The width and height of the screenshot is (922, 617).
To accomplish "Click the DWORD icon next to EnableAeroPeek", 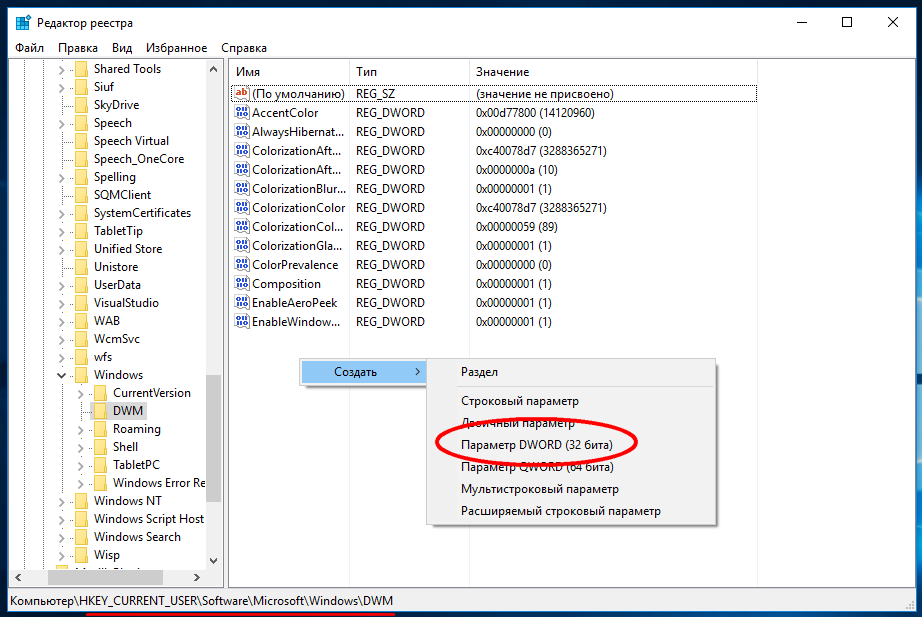I will point(242,302).
